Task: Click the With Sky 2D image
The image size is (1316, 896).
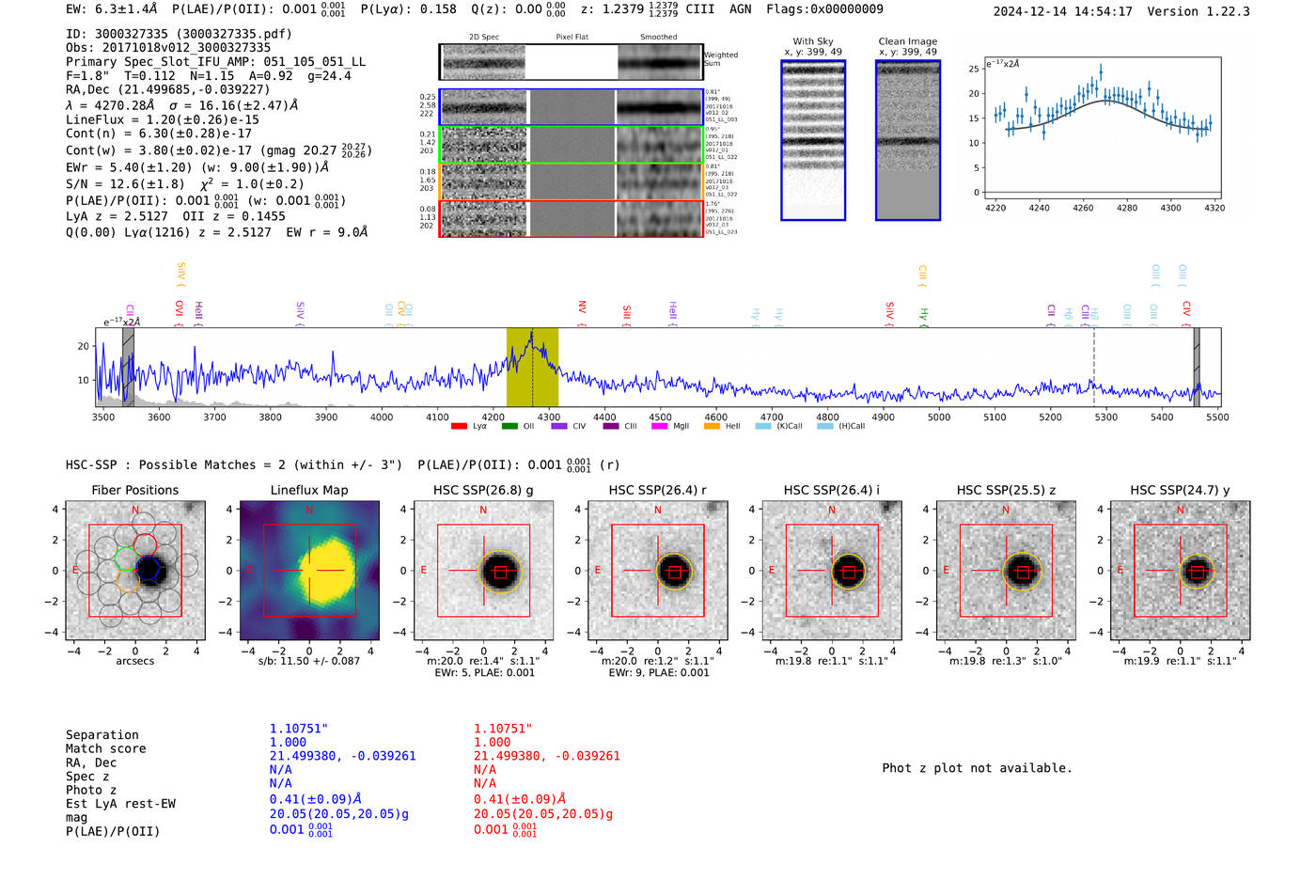Action: (813, 140)
